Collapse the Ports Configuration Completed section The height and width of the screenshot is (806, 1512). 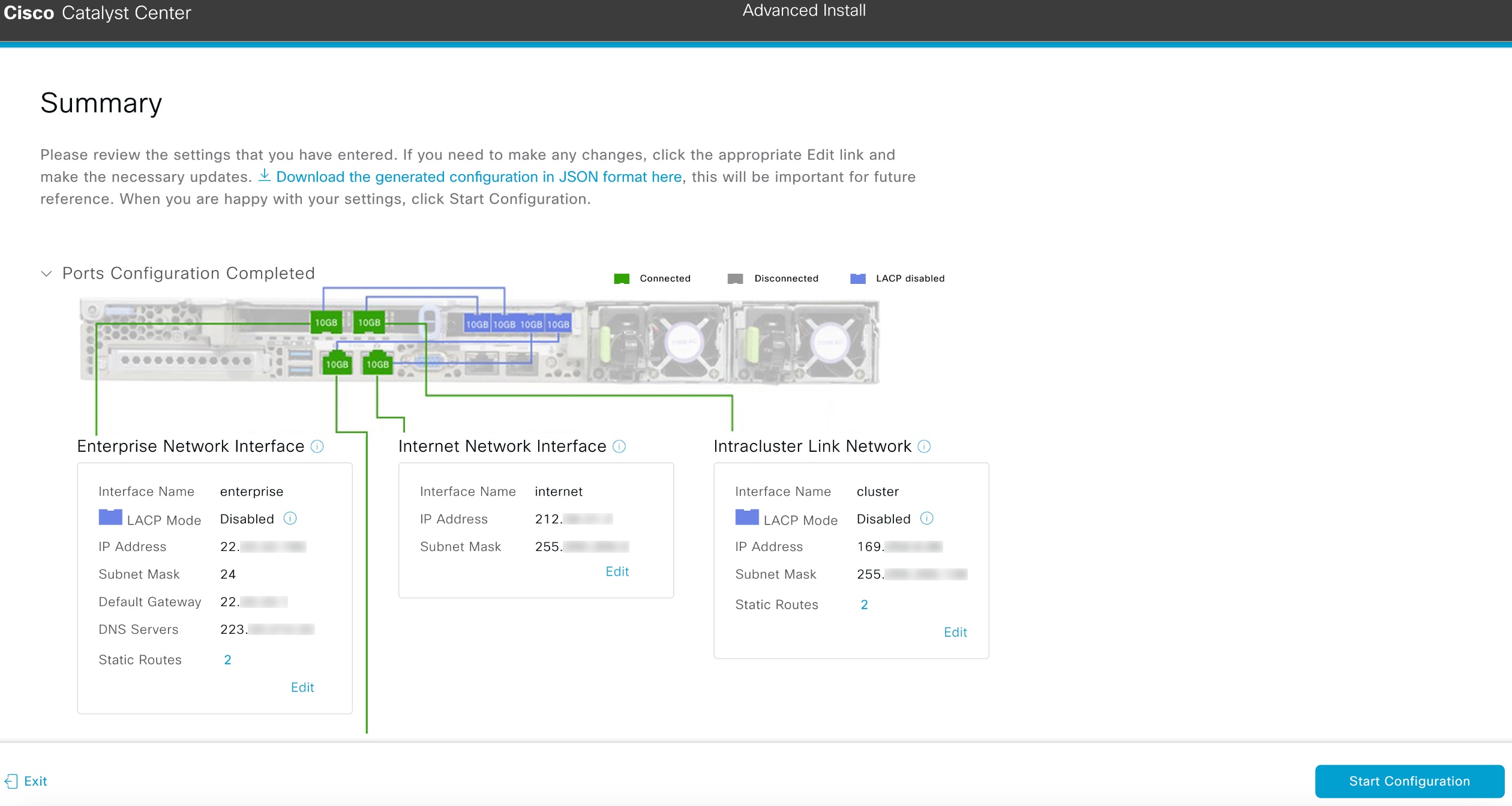tap(47, 274)
